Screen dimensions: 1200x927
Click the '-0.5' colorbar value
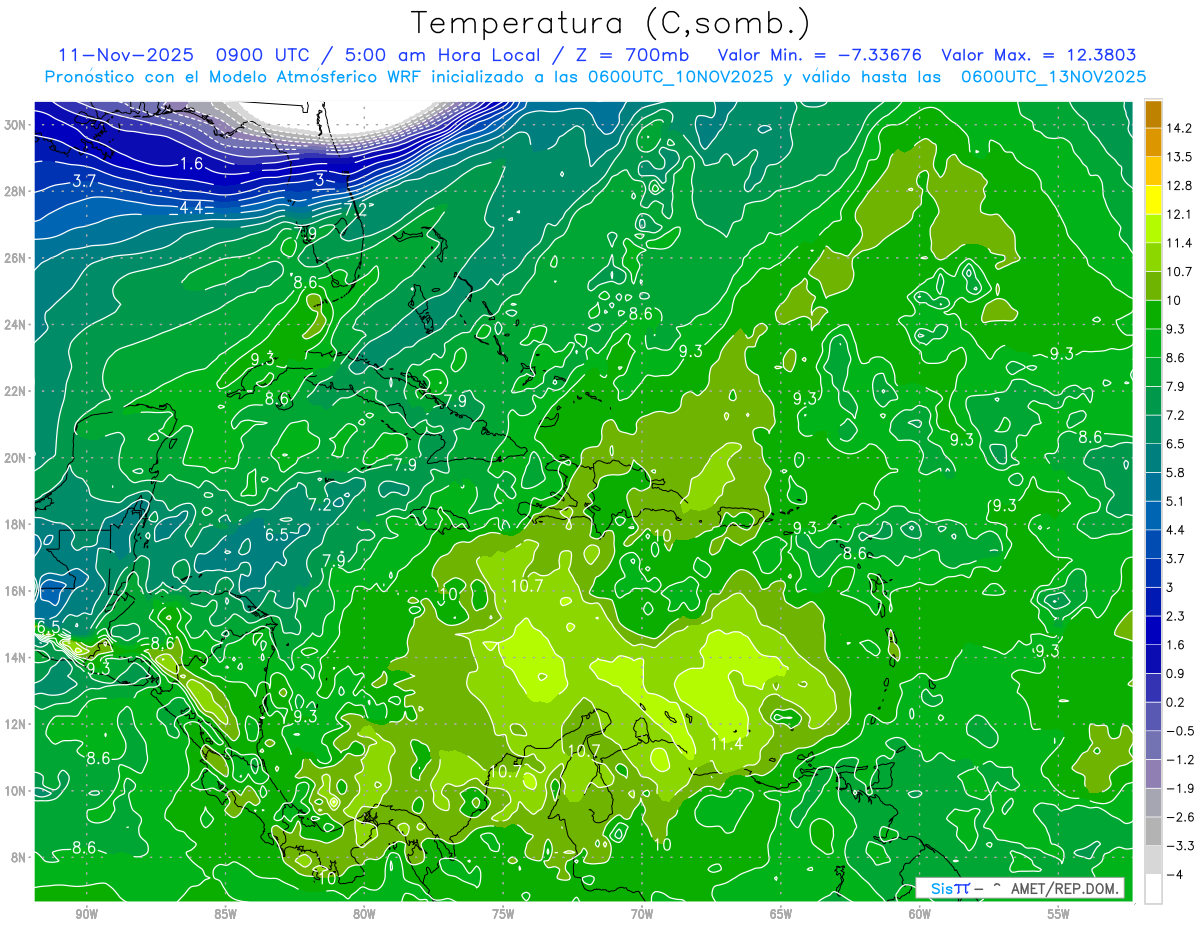[1181, 731]
